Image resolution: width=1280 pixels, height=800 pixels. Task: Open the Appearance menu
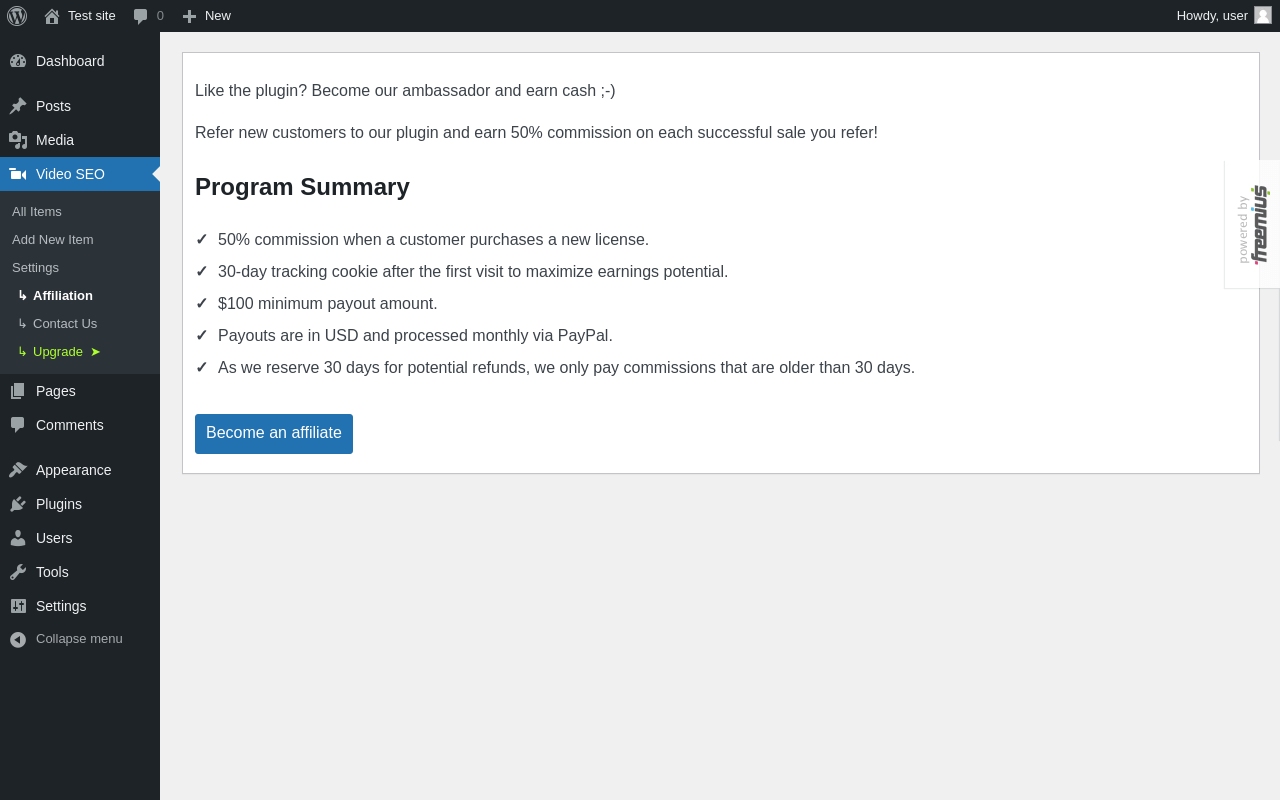tap(73, 470)
